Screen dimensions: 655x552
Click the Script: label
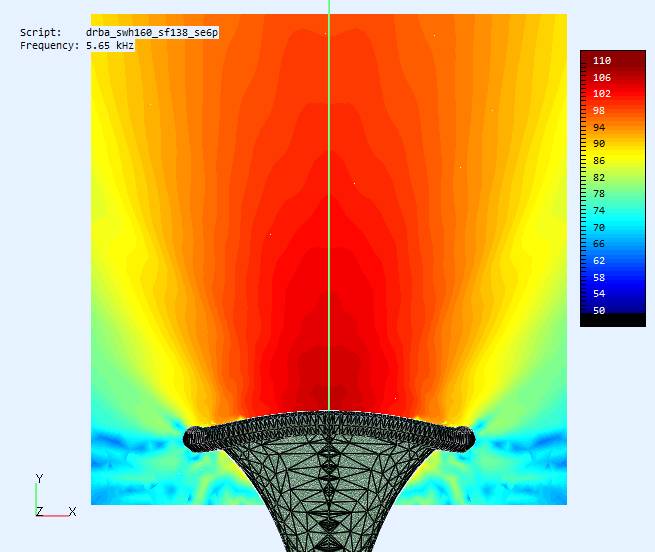point(41,33)
